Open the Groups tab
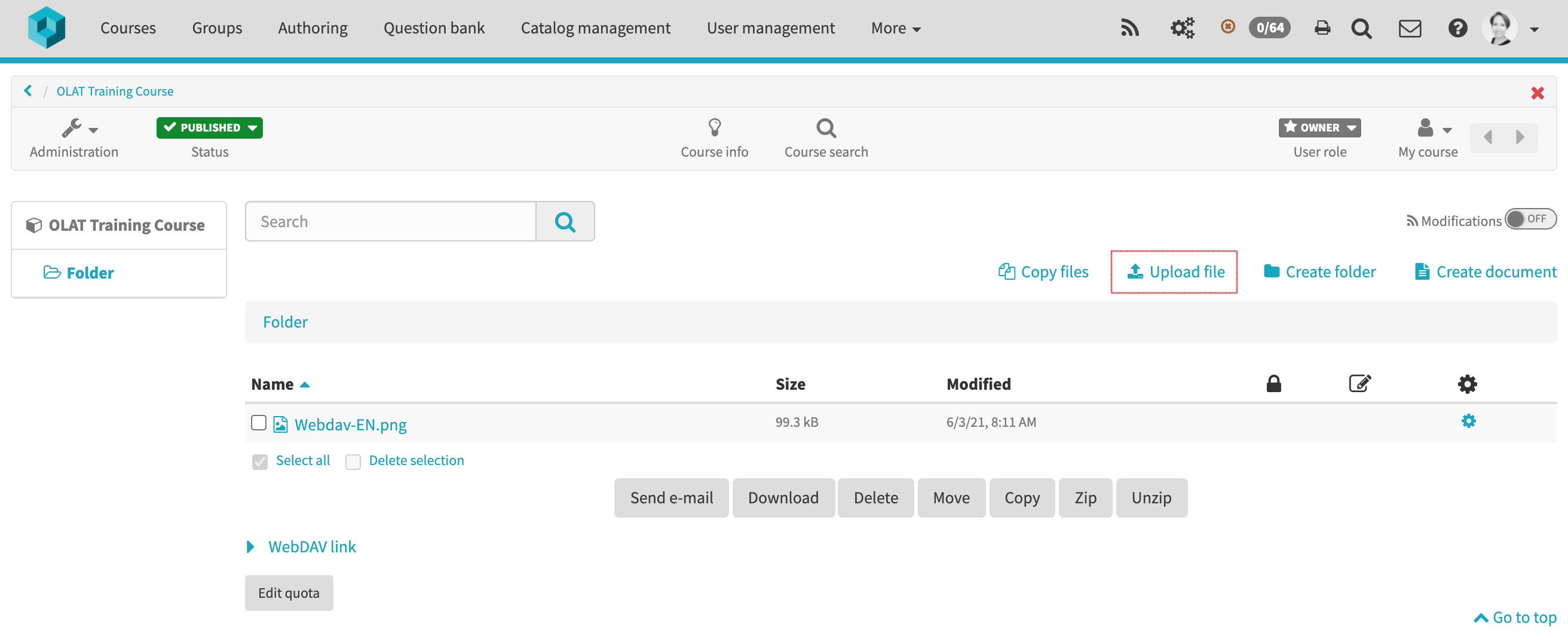 coord(217,28)
